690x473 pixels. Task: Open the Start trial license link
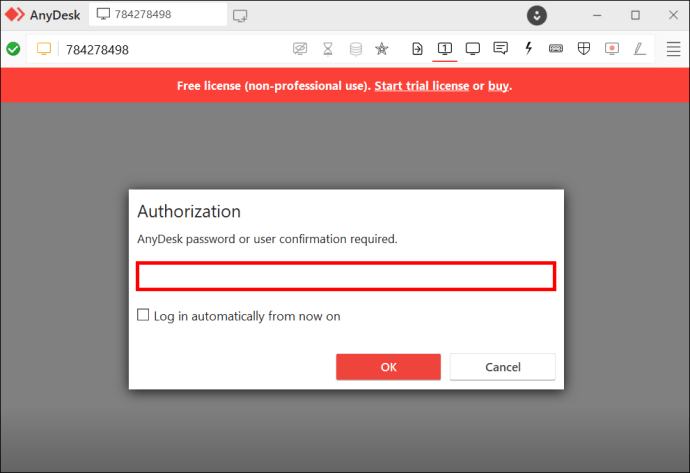click(422, 86)
